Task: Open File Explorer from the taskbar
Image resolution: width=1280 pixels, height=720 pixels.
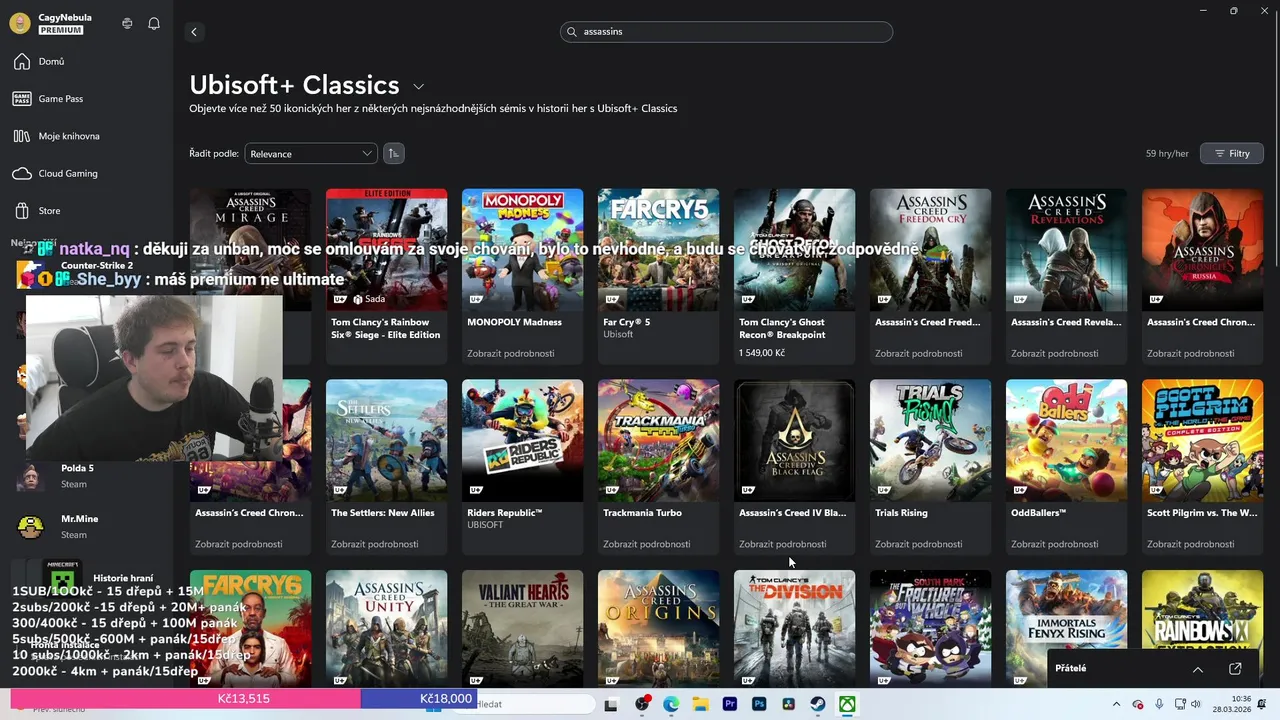Action: [700, 704]
